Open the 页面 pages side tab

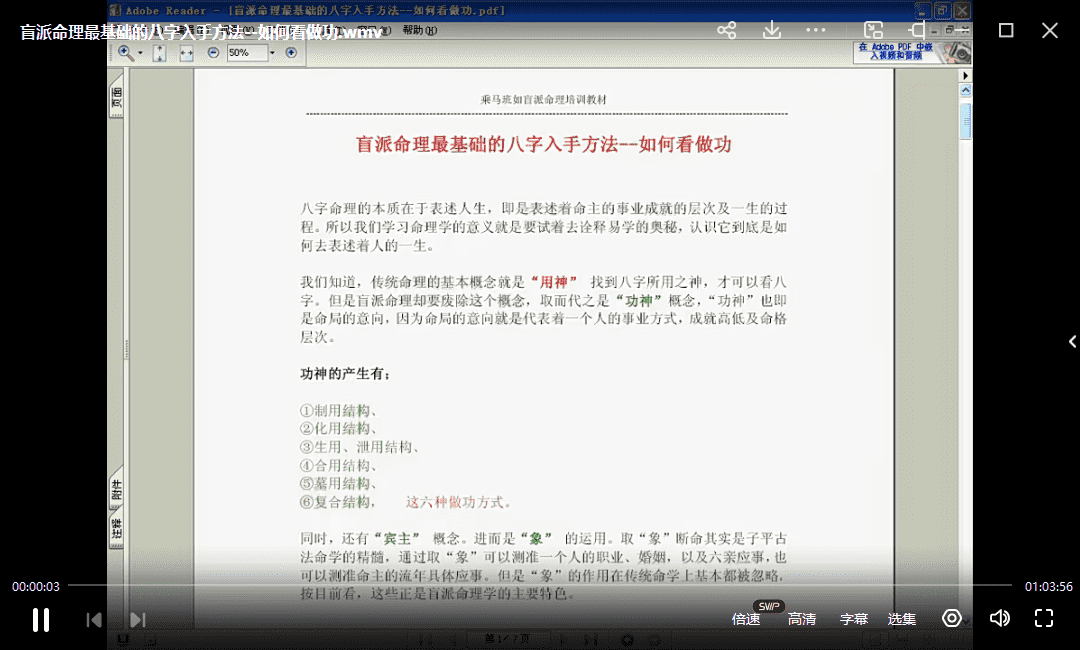click(x=117, y=99)
